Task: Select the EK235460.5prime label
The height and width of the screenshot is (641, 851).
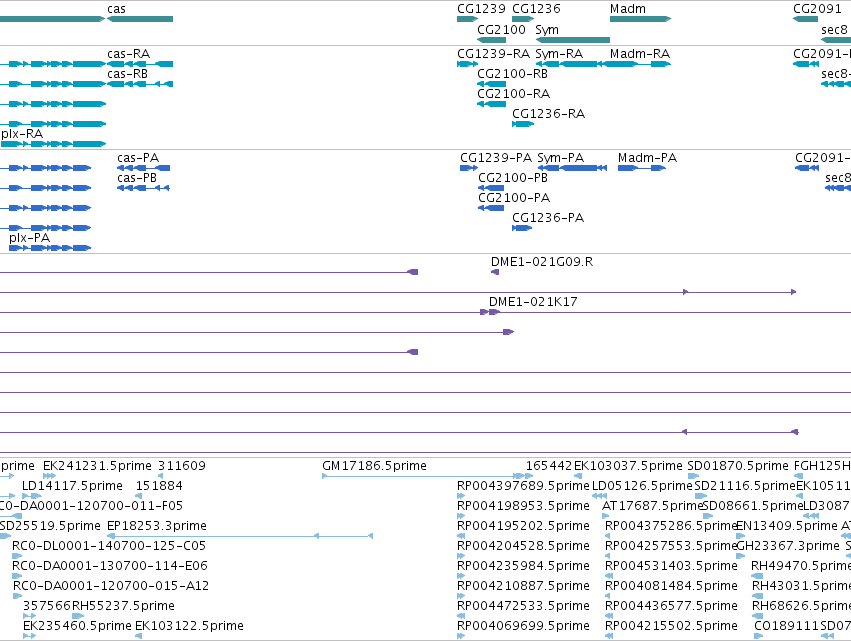Action: pyautogui.click(x=77, y=626)
